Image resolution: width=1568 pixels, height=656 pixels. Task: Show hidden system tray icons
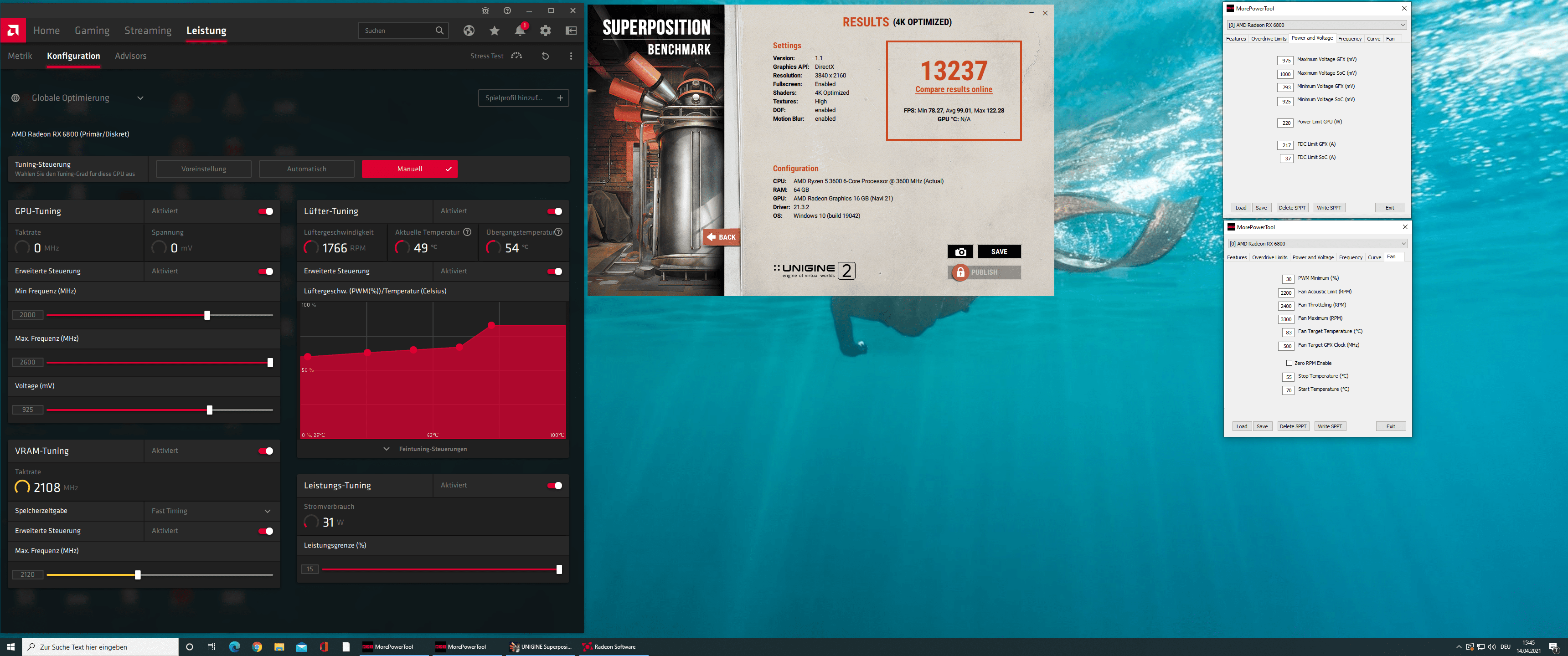click(1459, 646)
